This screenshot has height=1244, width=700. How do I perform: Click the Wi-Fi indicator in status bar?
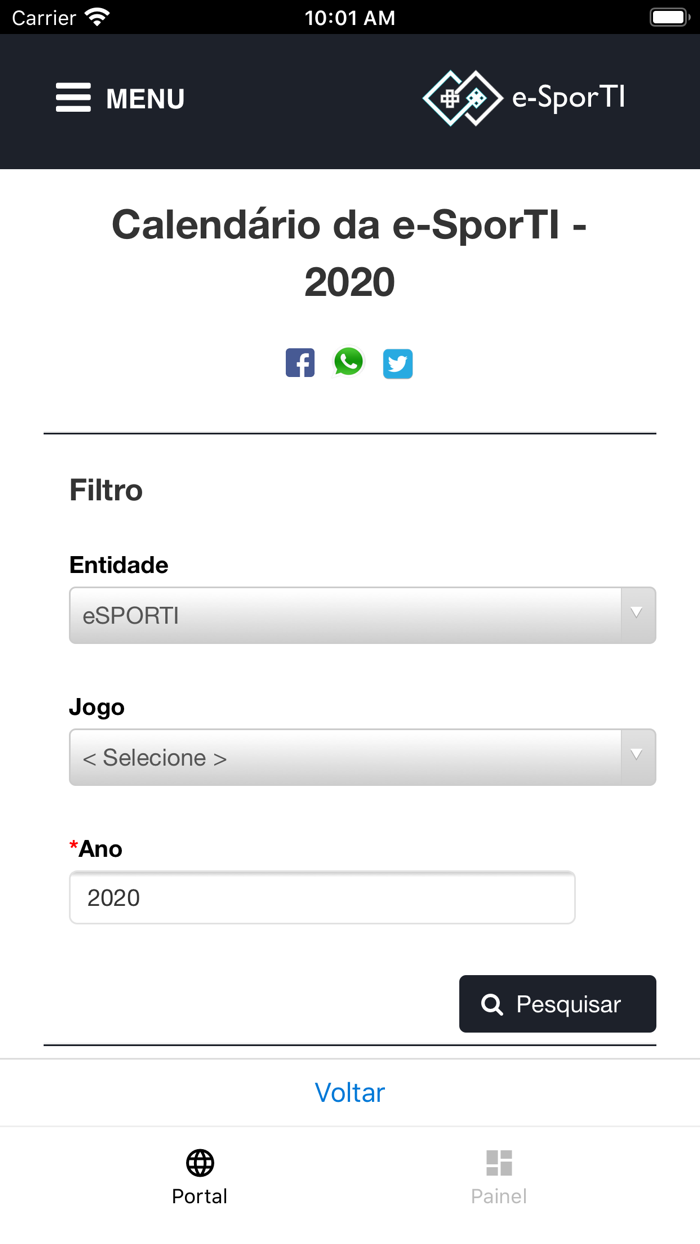pos(97,15)
